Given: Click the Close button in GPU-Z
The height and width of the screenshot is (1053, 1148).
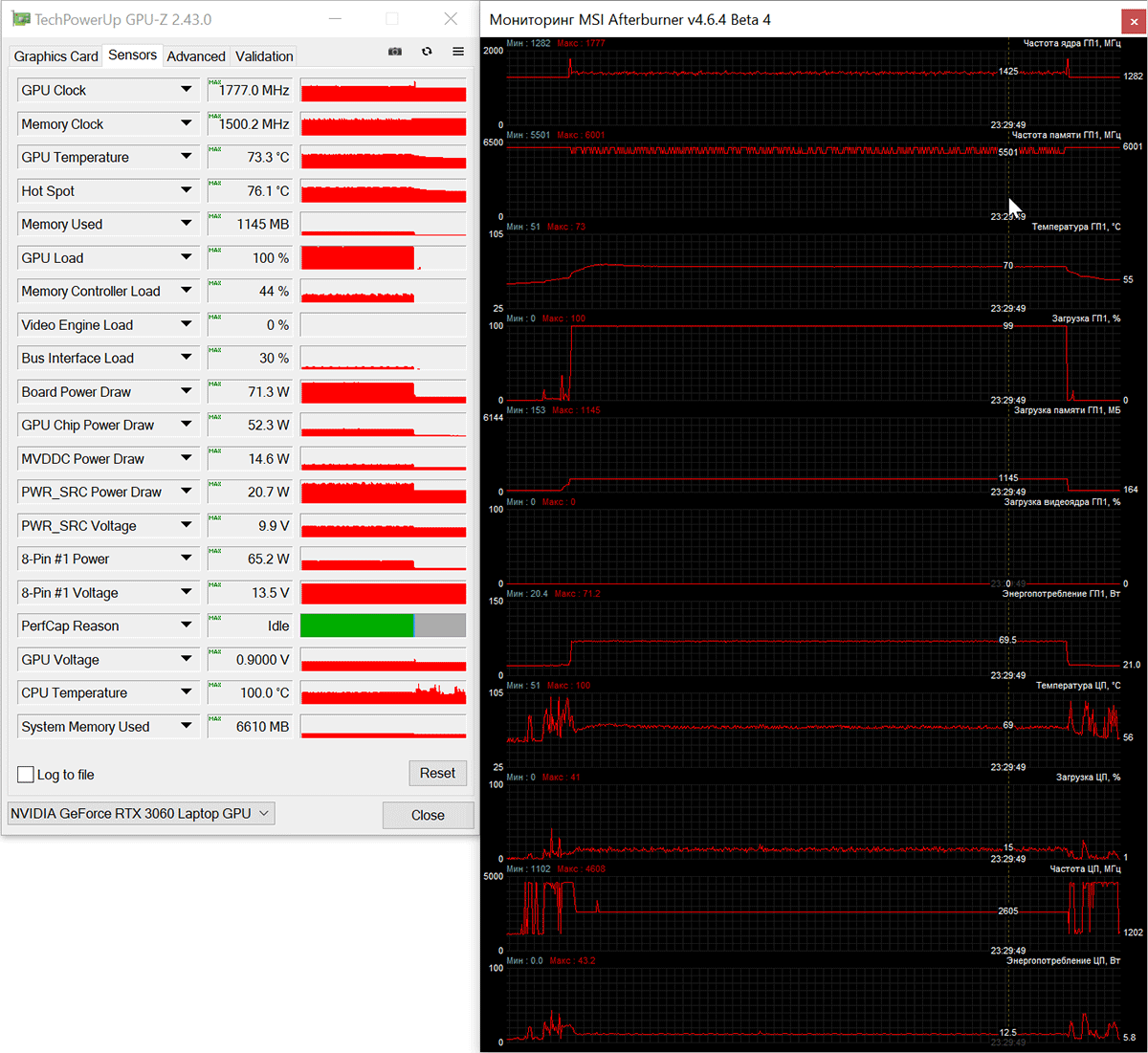Looking at the screenshot, I should click(428, 815).
